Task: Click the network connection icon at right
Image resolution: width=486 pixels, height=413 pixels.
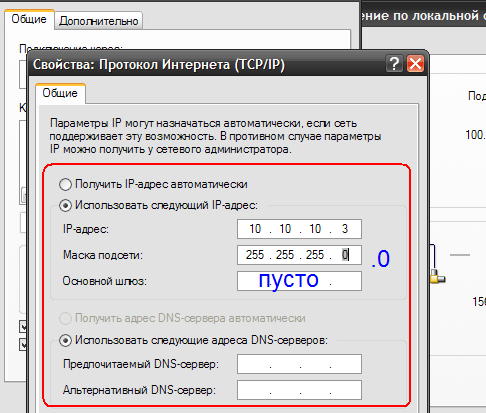Action: [437, 277]
